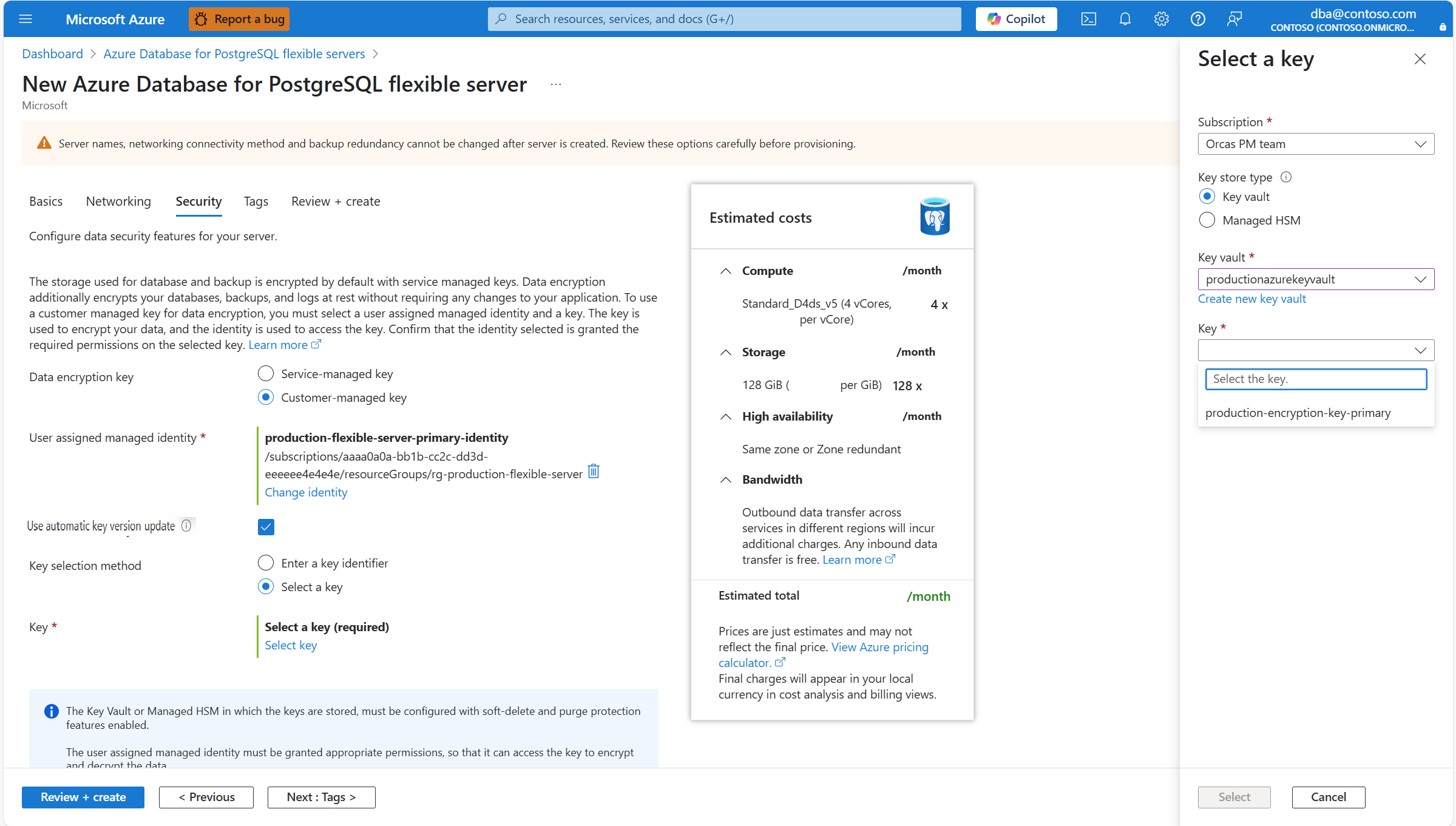
Task: Open the Cloud Shell terminal
Action: coord(1088,19)
